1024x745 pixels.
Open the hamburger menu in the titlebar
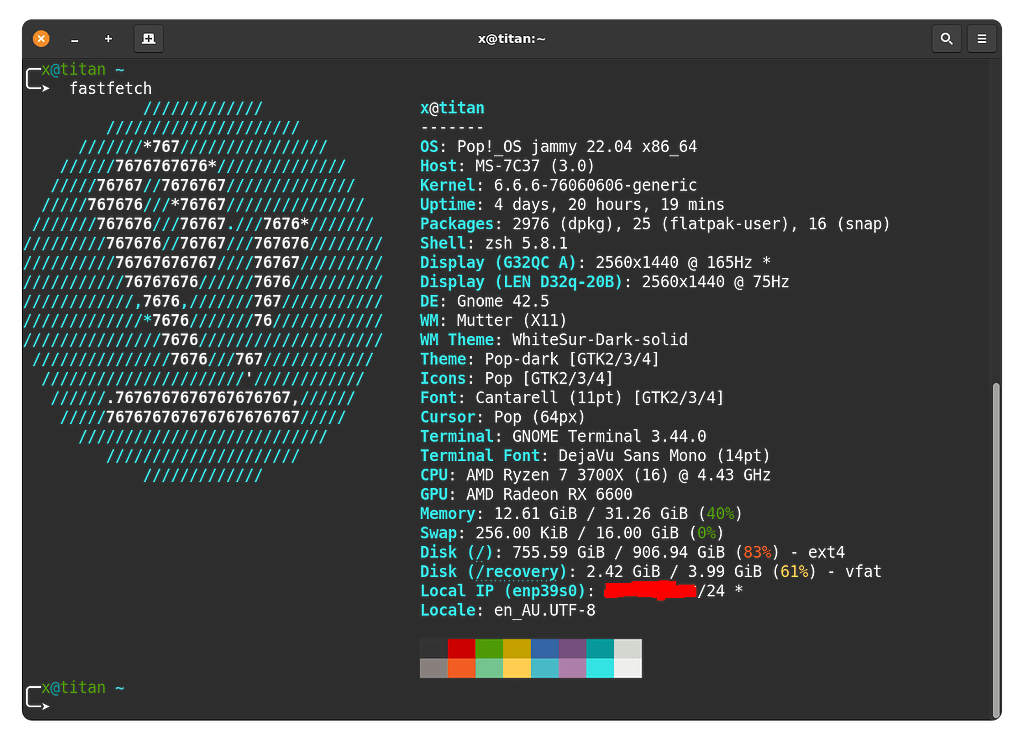pyautogui.click(x=982, y=38)
